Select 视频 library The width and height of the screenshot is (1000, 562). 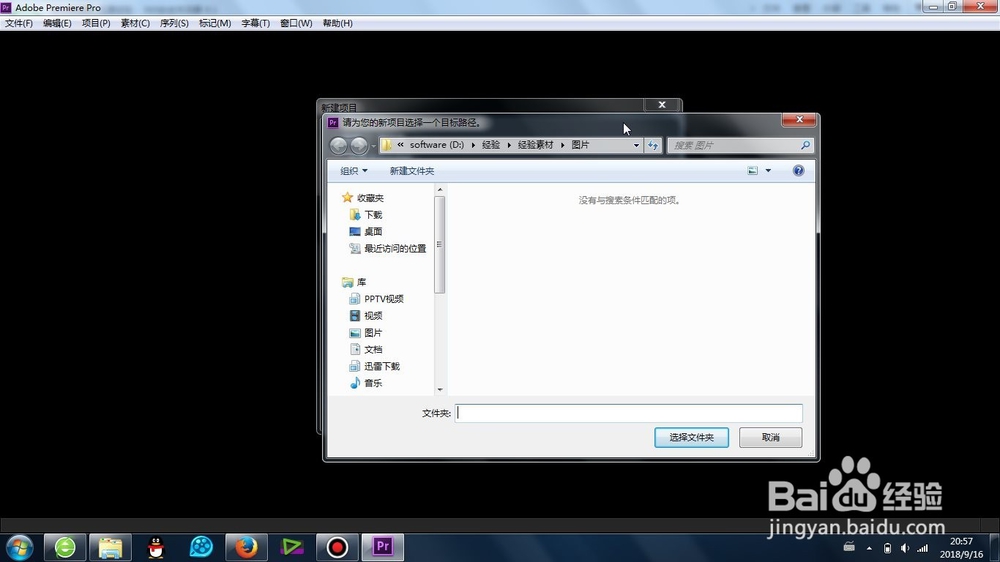(366, 316)
